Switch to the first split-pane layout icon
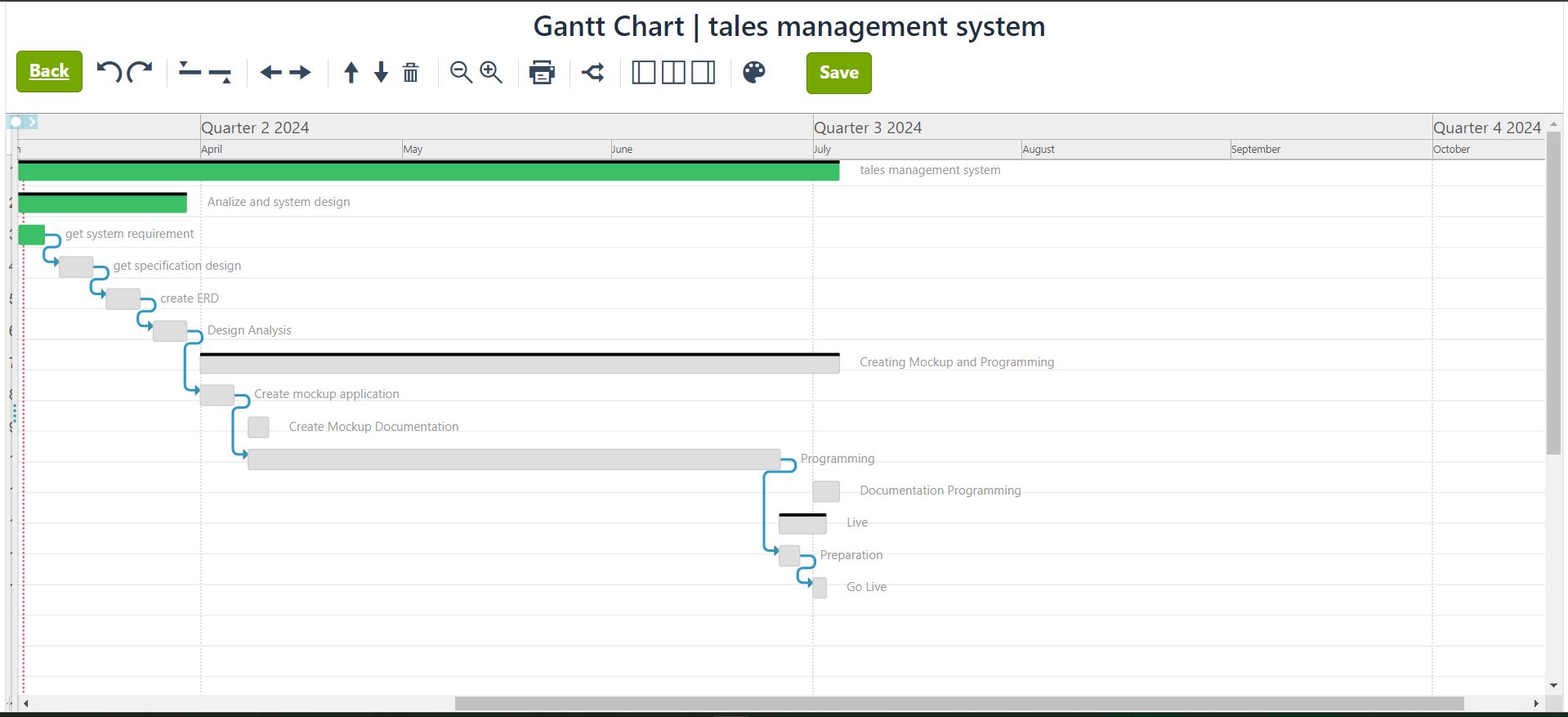The image size is (1568, 717). [644, 73]
